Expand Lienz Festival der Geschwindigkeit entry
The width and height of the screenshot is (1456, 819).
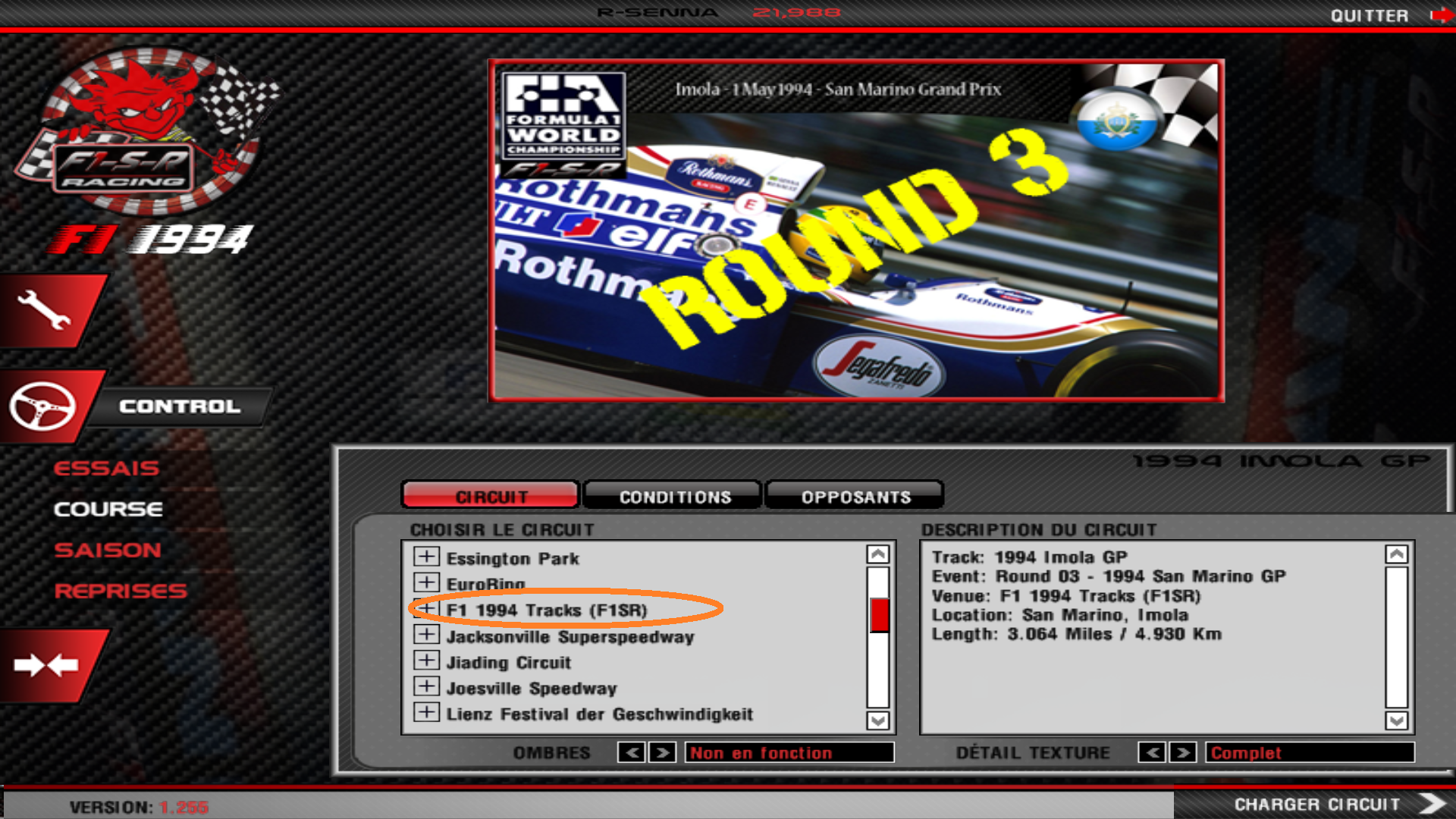426,712
